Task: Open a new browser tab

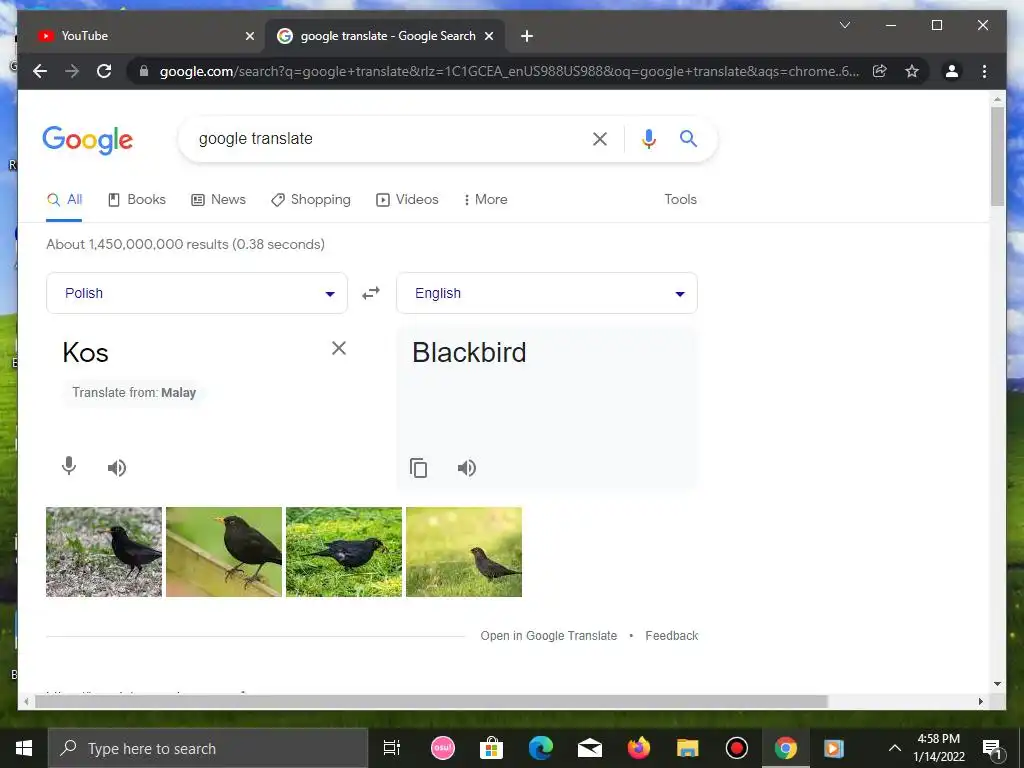Action: coord(527,36)
